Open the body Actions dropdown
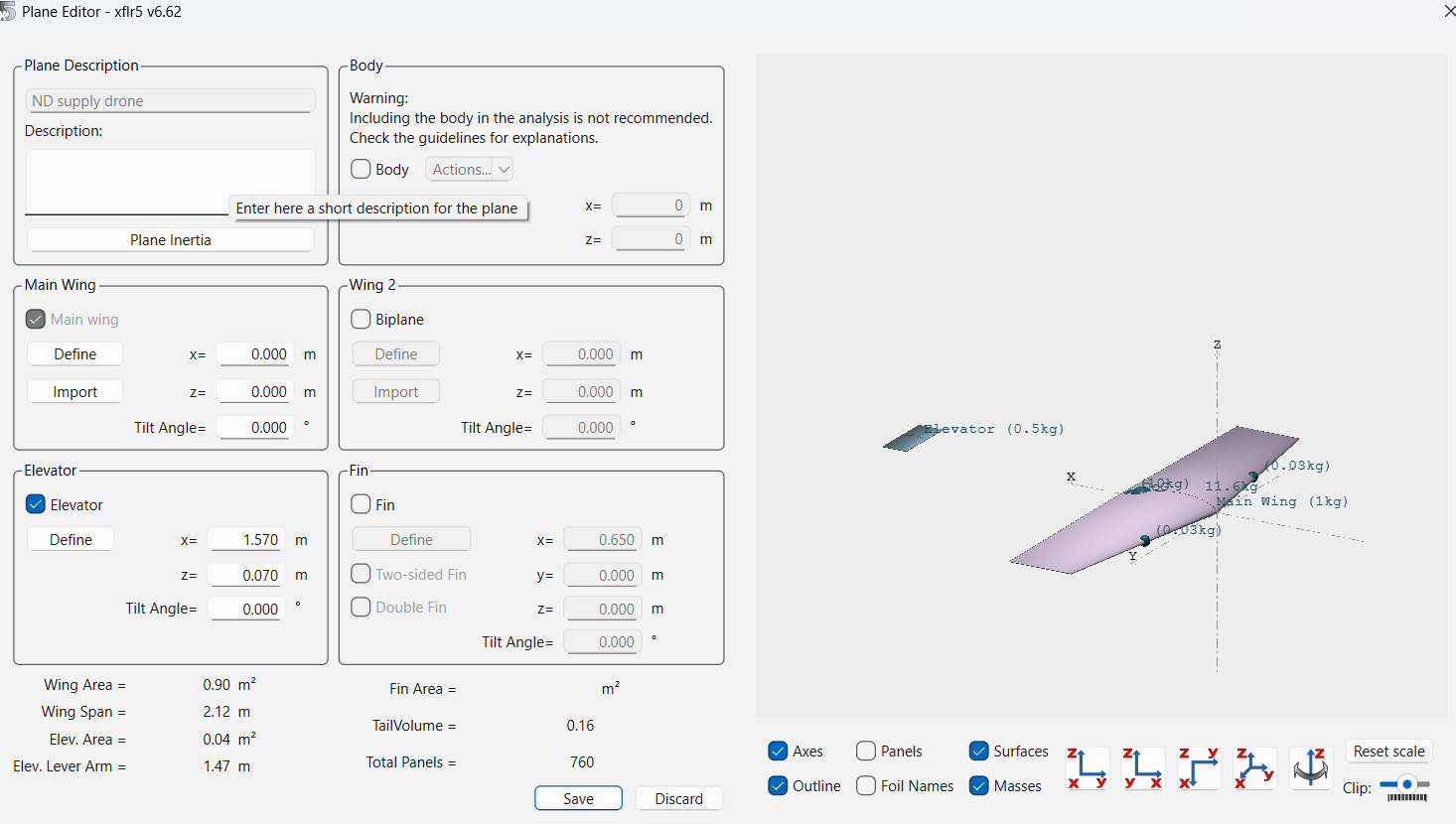1456x824 pixels. point(470,170)
